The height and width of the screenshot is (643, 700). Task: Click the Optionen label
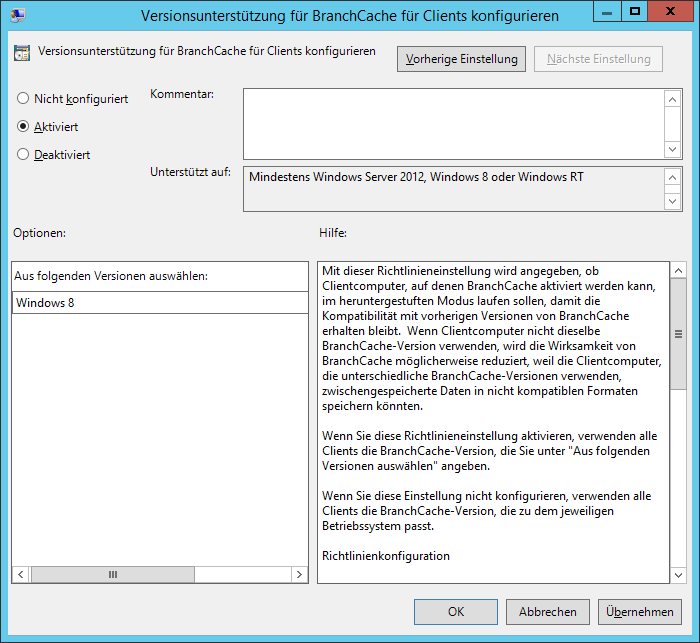39,233
